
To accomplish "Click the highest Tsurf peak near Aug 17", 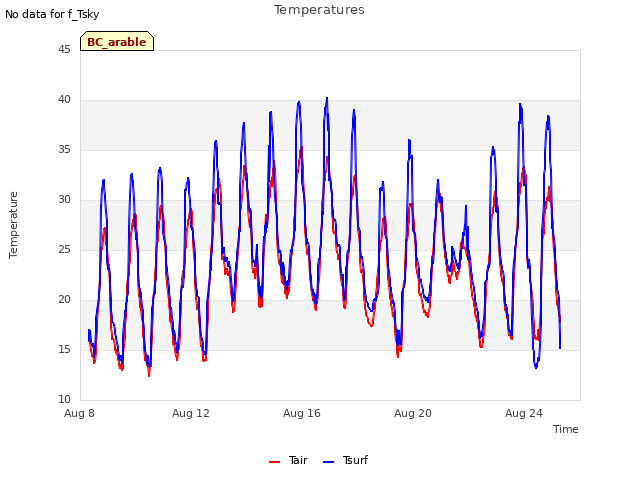I will pos(327,98).
